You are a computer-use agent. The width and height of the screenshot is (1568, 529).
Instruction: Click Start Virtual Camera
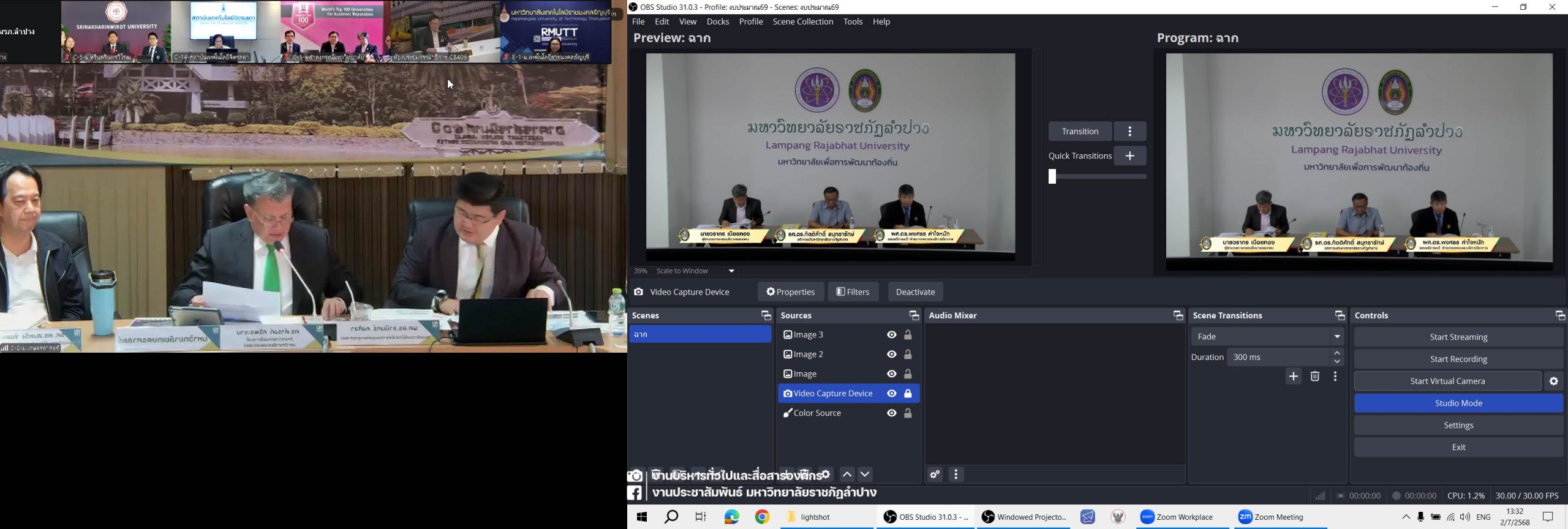[1447, 381]
